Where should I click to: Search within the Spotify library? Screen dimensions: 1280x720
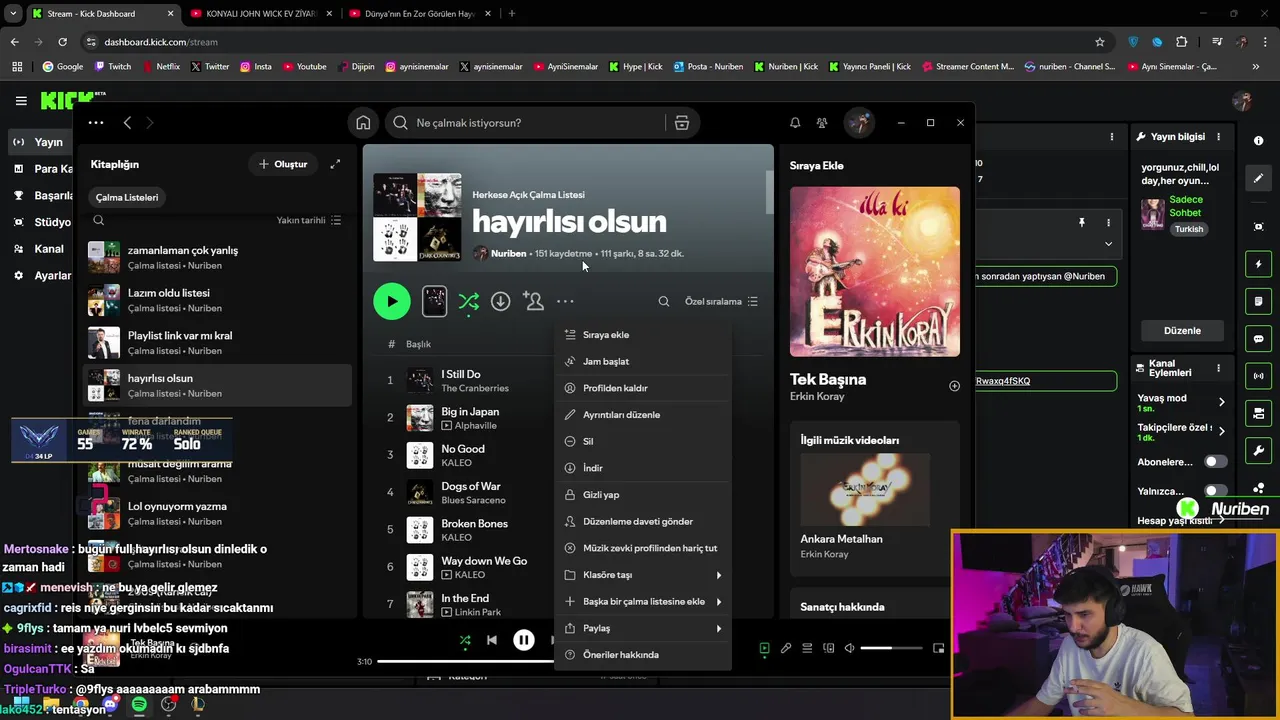point(99,220)
